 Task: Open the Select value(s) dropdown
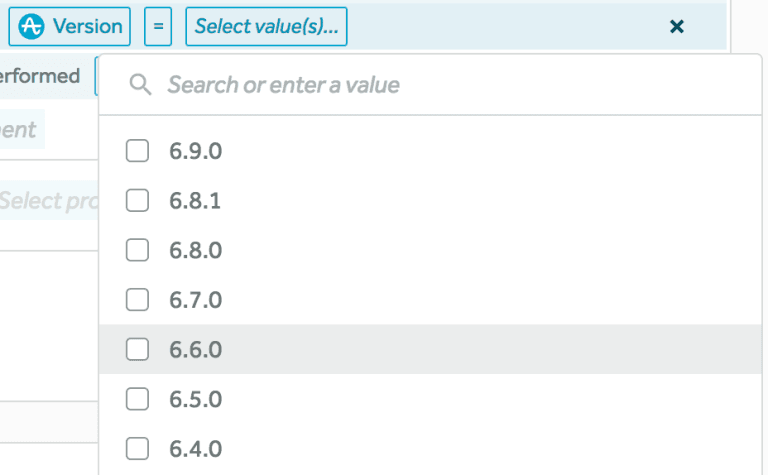[x=266, y=27]
